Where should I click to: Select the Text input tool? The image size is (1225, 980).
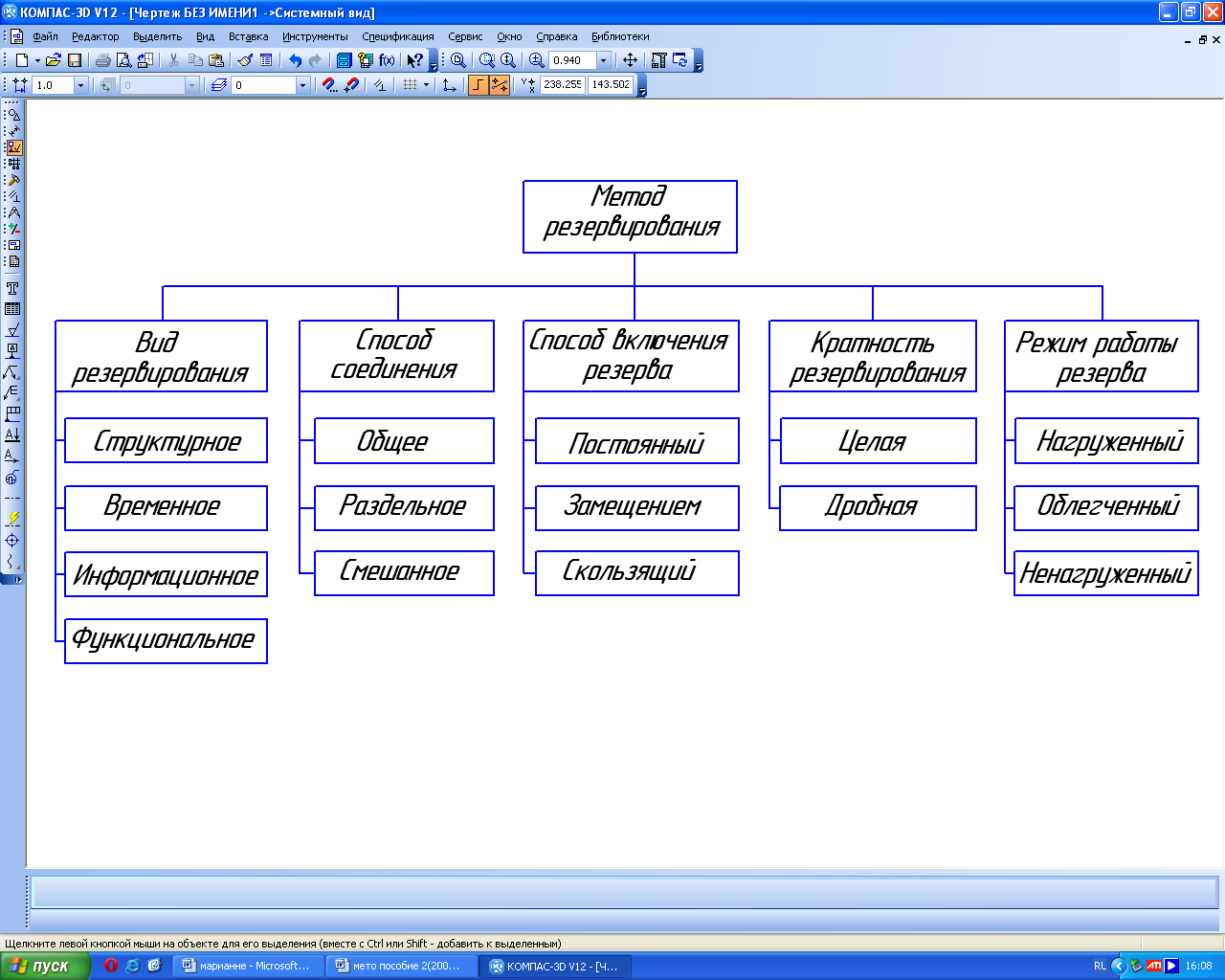12,288
